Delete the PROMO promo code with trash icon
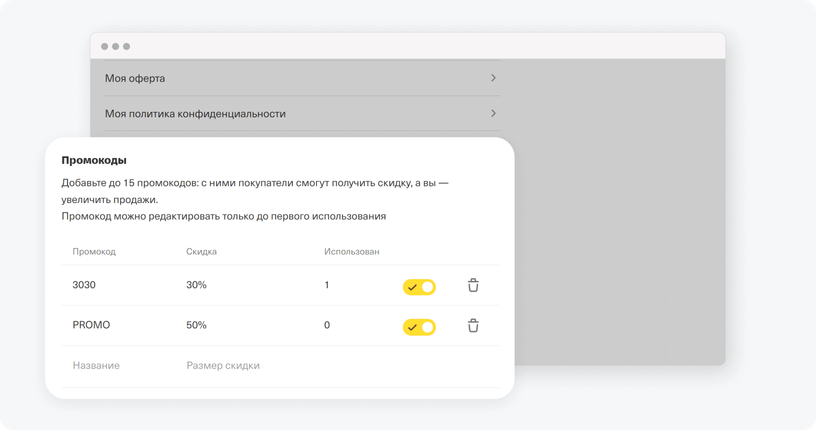 pos(473,325)
